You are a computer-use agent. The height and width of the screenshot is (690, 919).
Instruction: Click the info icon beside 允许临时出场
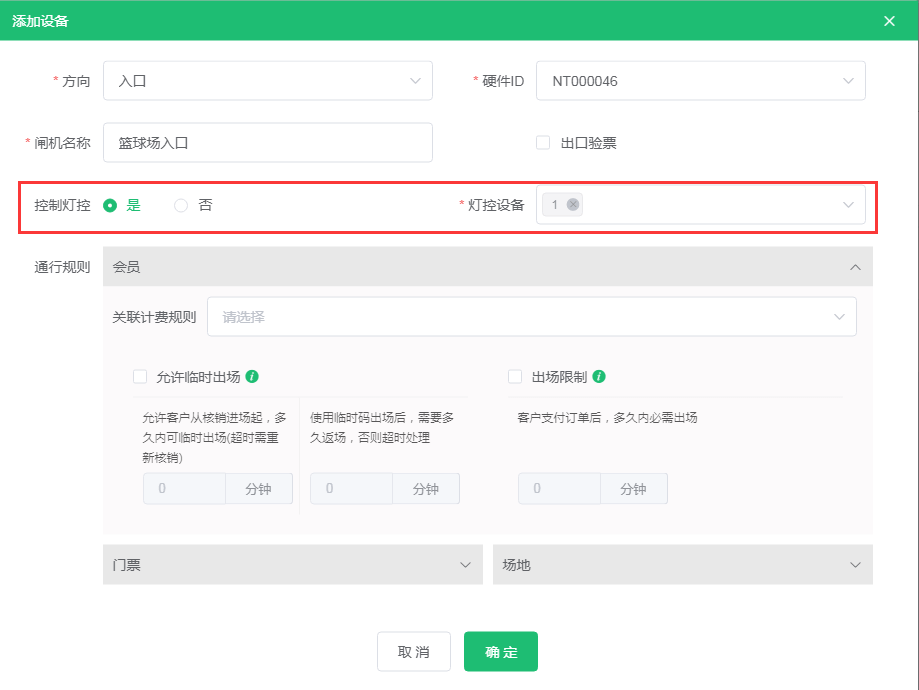click(x=252, y=377)
